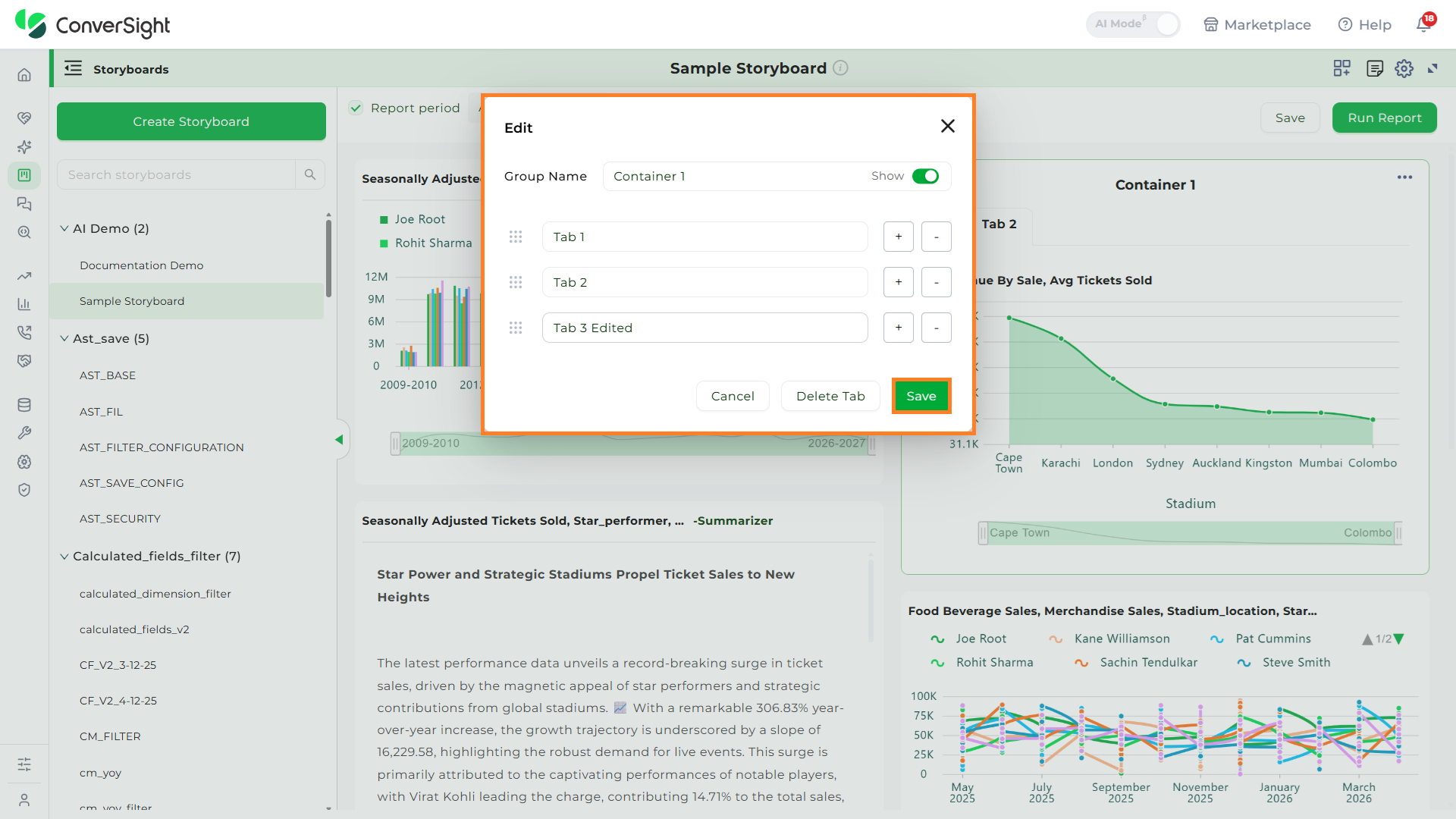The height and width of the screenshot is (819, 1456).
Task: Click Run Report button
Action: (x=1385, y=118)
